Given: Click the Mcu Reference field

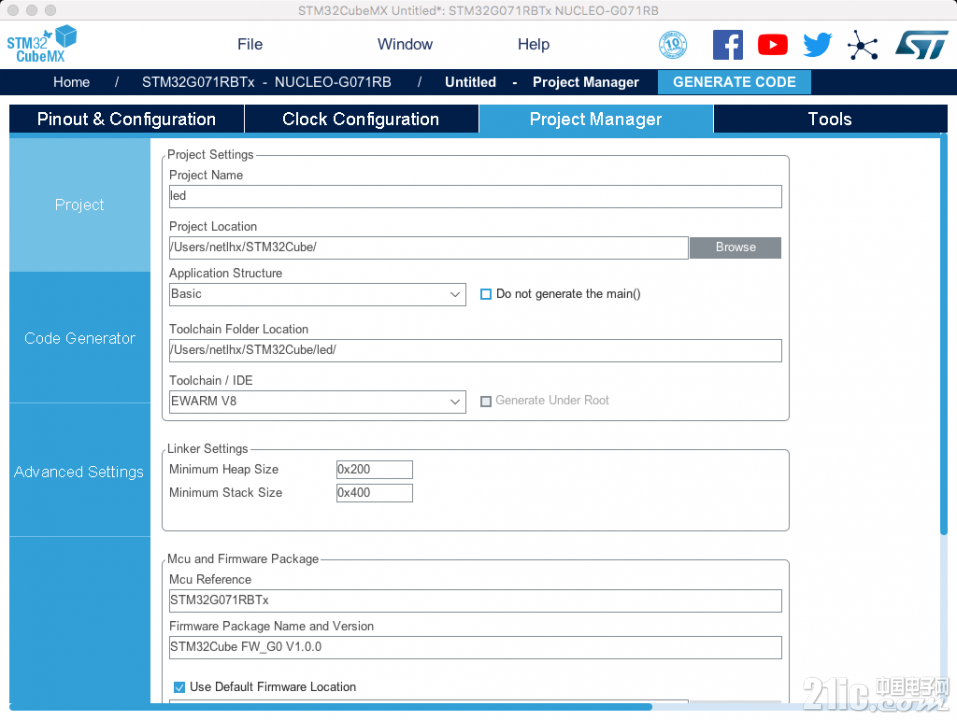Looking at the screenshot, I should click(x=475, y=600).
